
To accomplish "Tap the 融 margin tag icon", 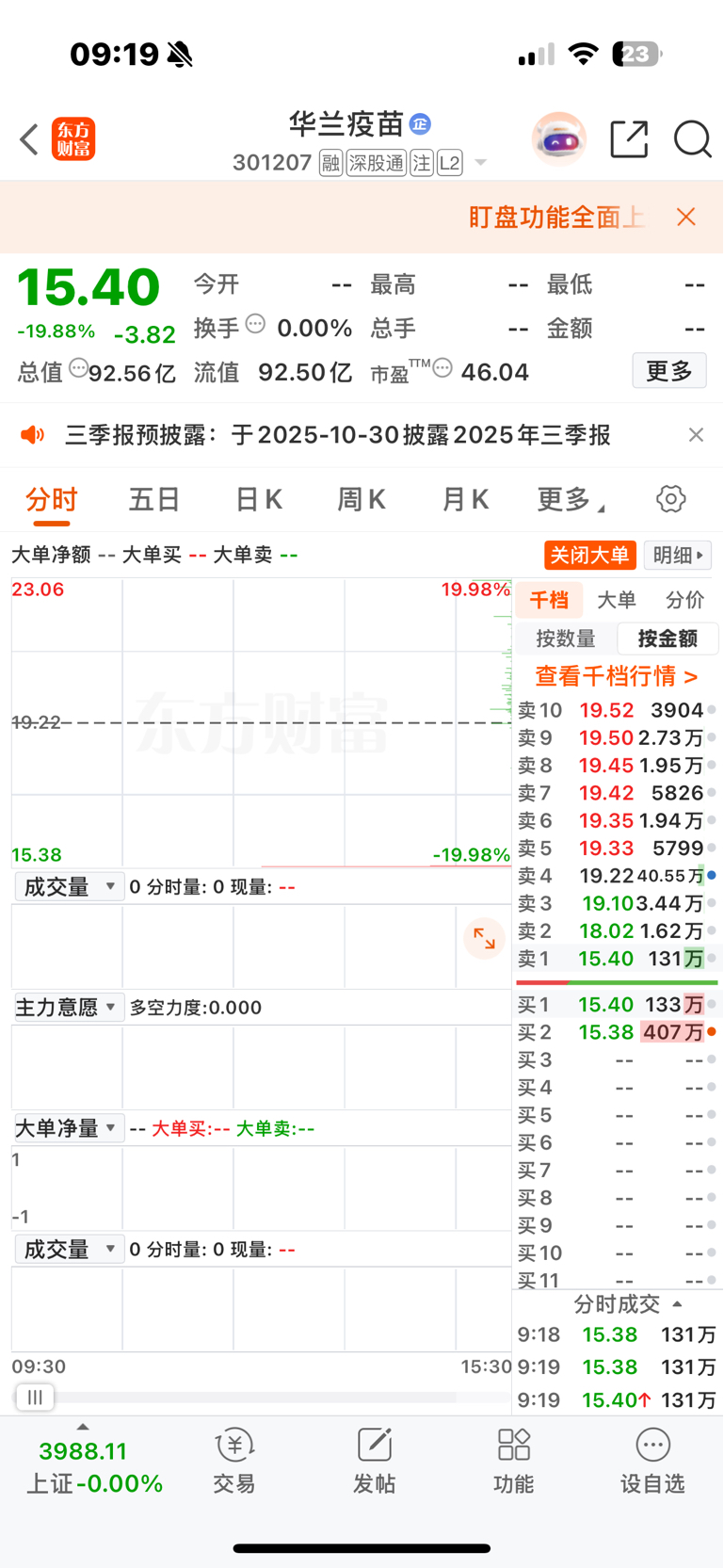I will 330,163.
